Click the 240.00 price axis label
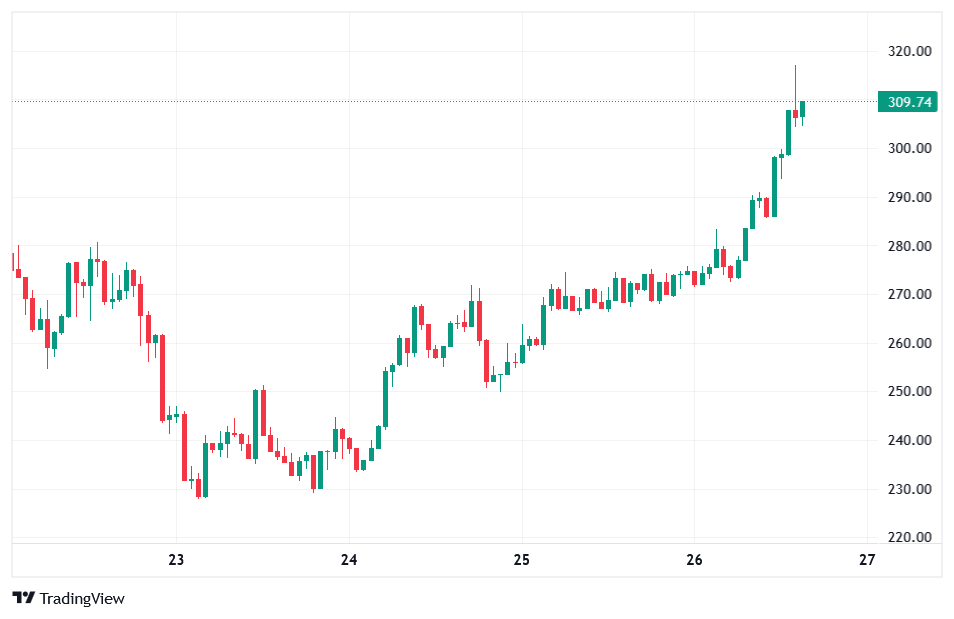The height and width of the screenshot is (619, 954). click(909, 441)
